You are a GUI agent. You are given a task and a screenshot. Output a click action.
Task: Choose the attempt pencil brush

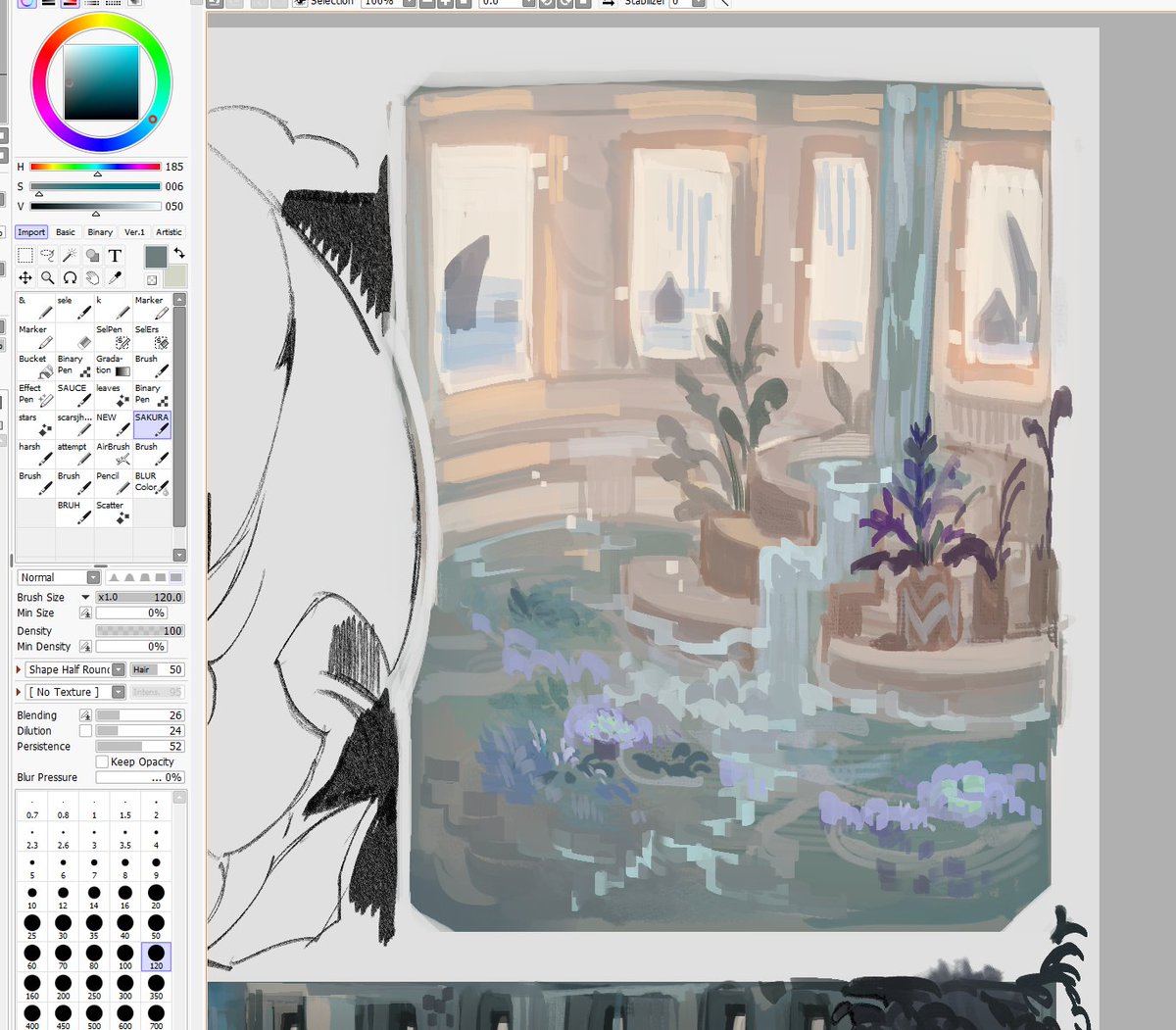74,454
